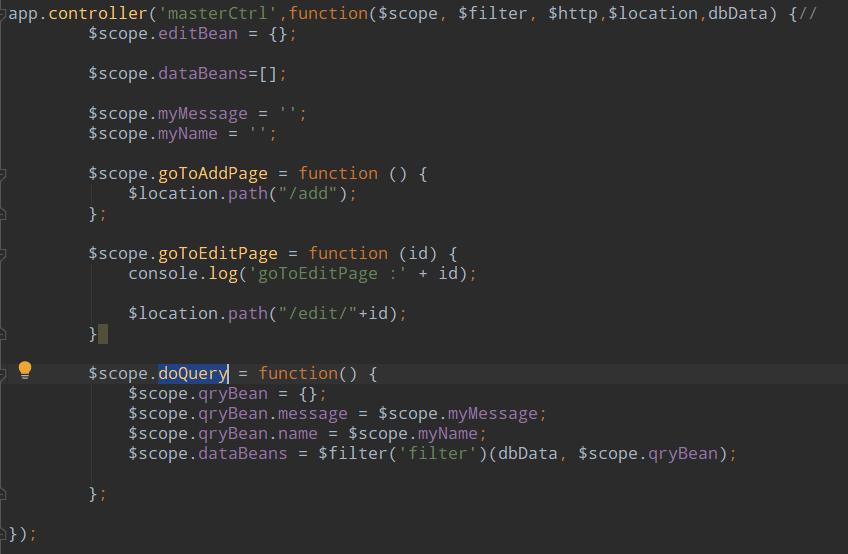848x554 pixels.
Task: Click the editBean property
Action: point(198,34)
